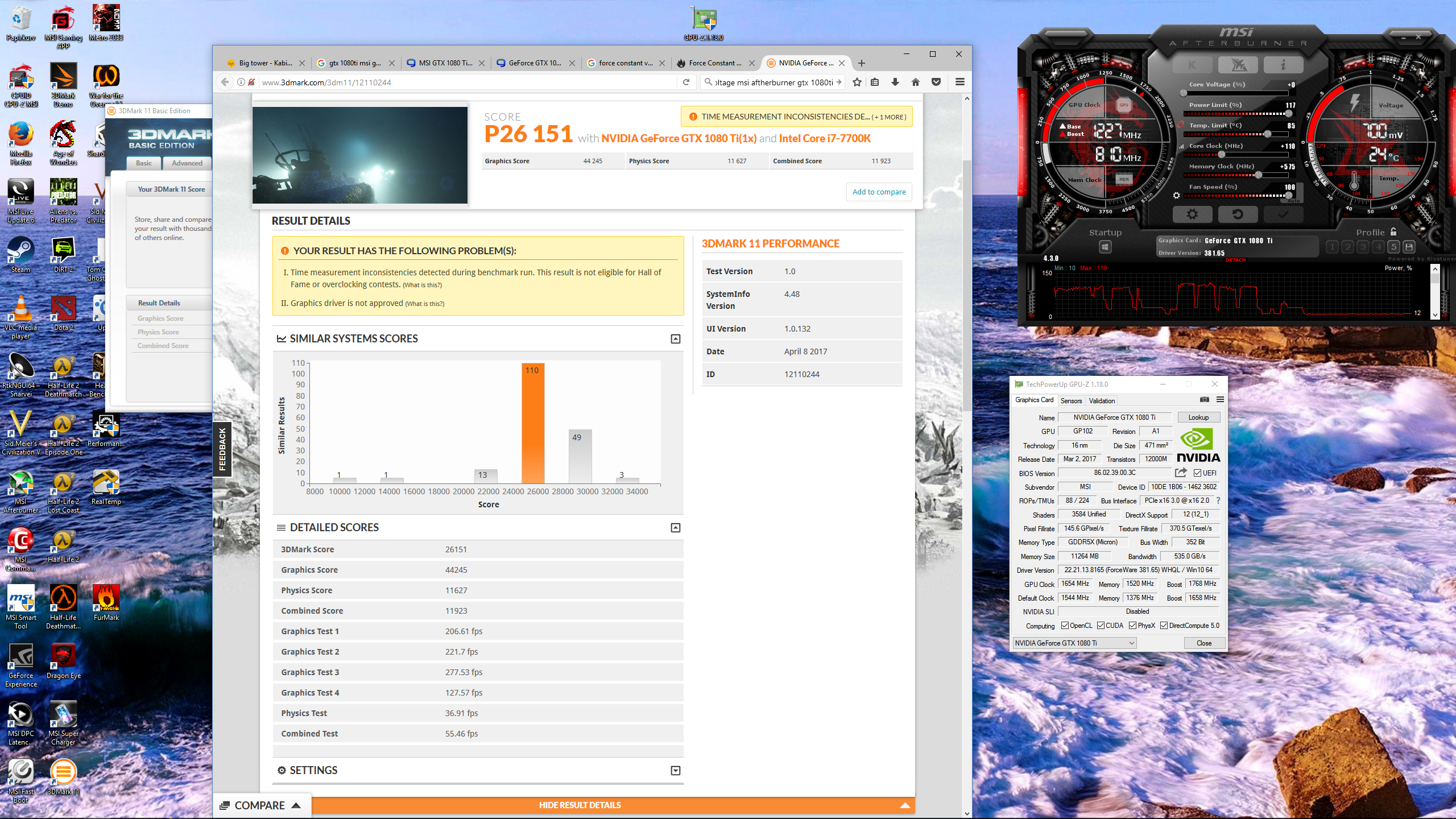
Task: Open the Afterburner information i button
Action: [x=1283, y=65]
